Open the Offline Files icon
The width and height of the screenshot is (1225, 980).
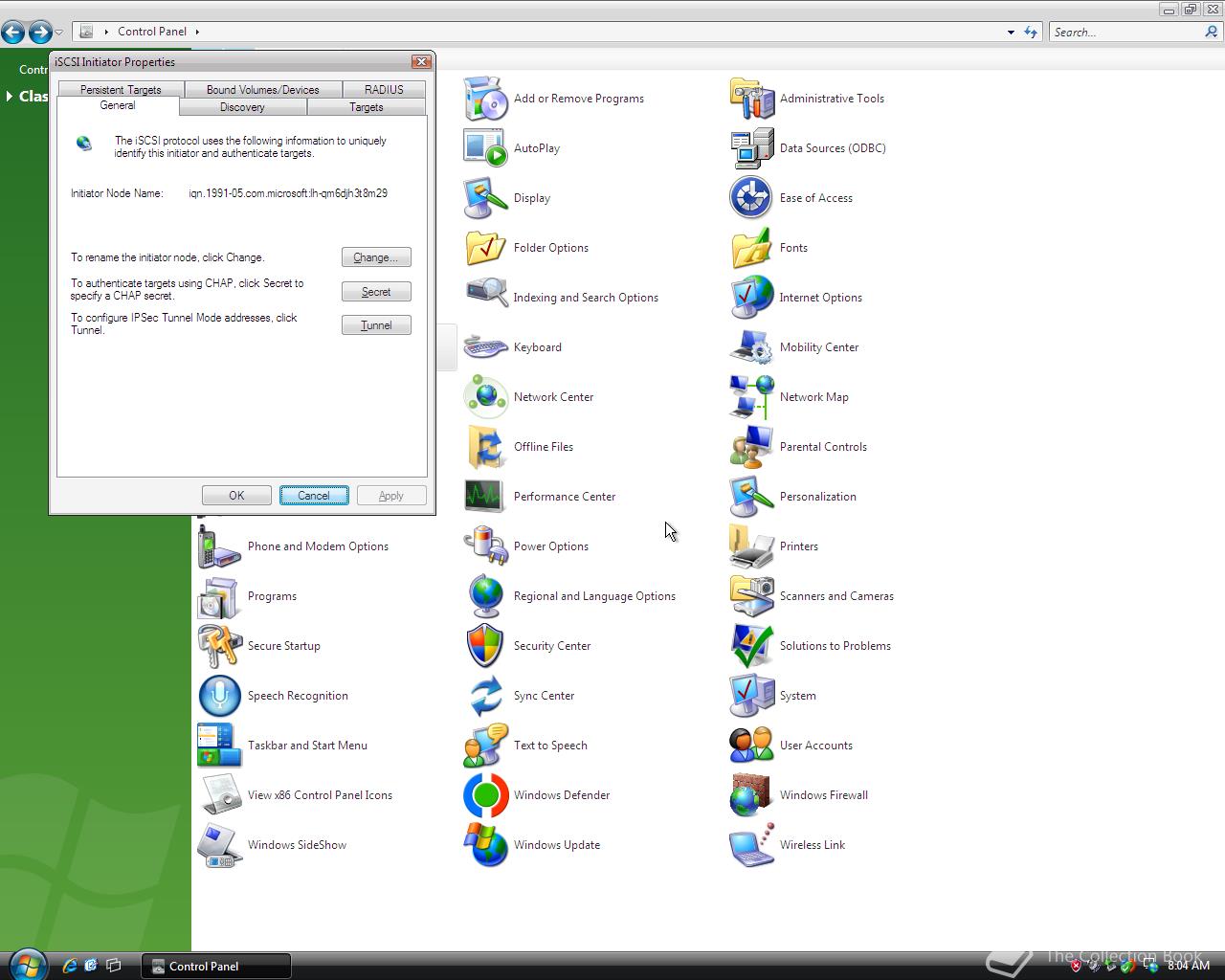click(485, 447)
